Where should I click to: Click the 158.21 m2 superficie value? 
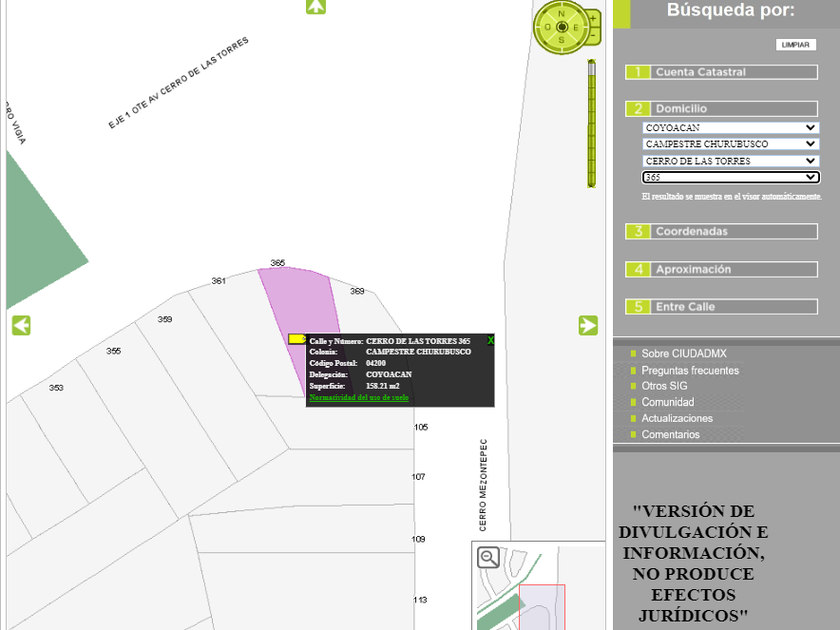[382, 386]
